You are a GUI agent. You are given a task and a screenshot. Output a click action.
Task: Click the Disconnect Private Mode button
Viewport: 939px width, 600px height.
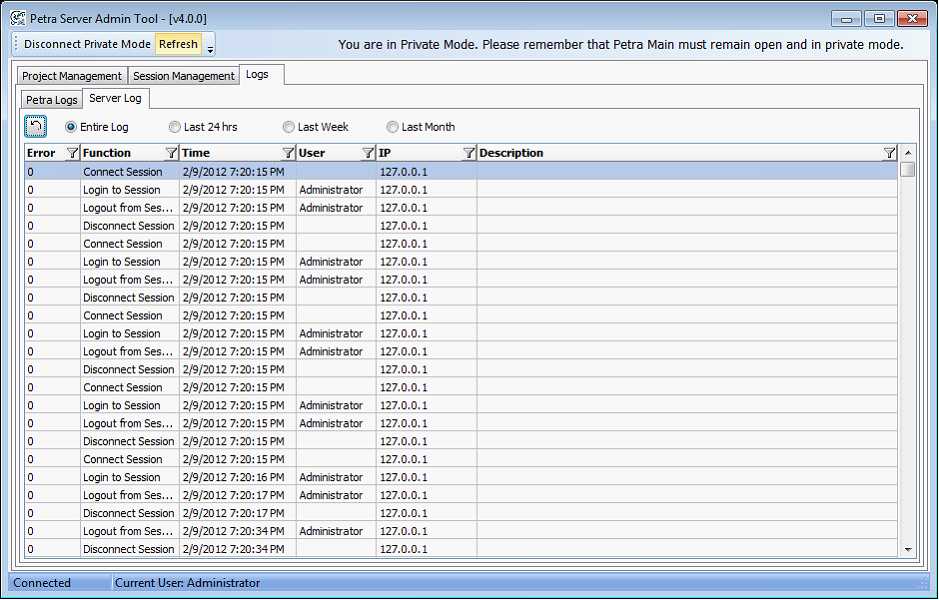click(87, 44)
